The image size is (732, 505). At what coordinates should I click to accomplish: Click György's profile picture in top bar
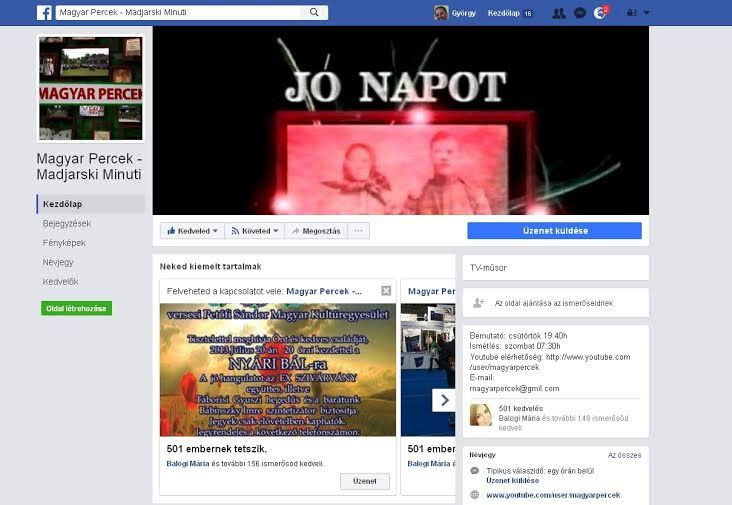tap(441, 13)
